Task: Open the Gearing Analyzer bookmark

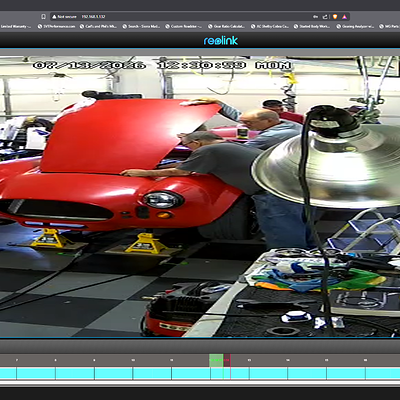Action: 355,26
